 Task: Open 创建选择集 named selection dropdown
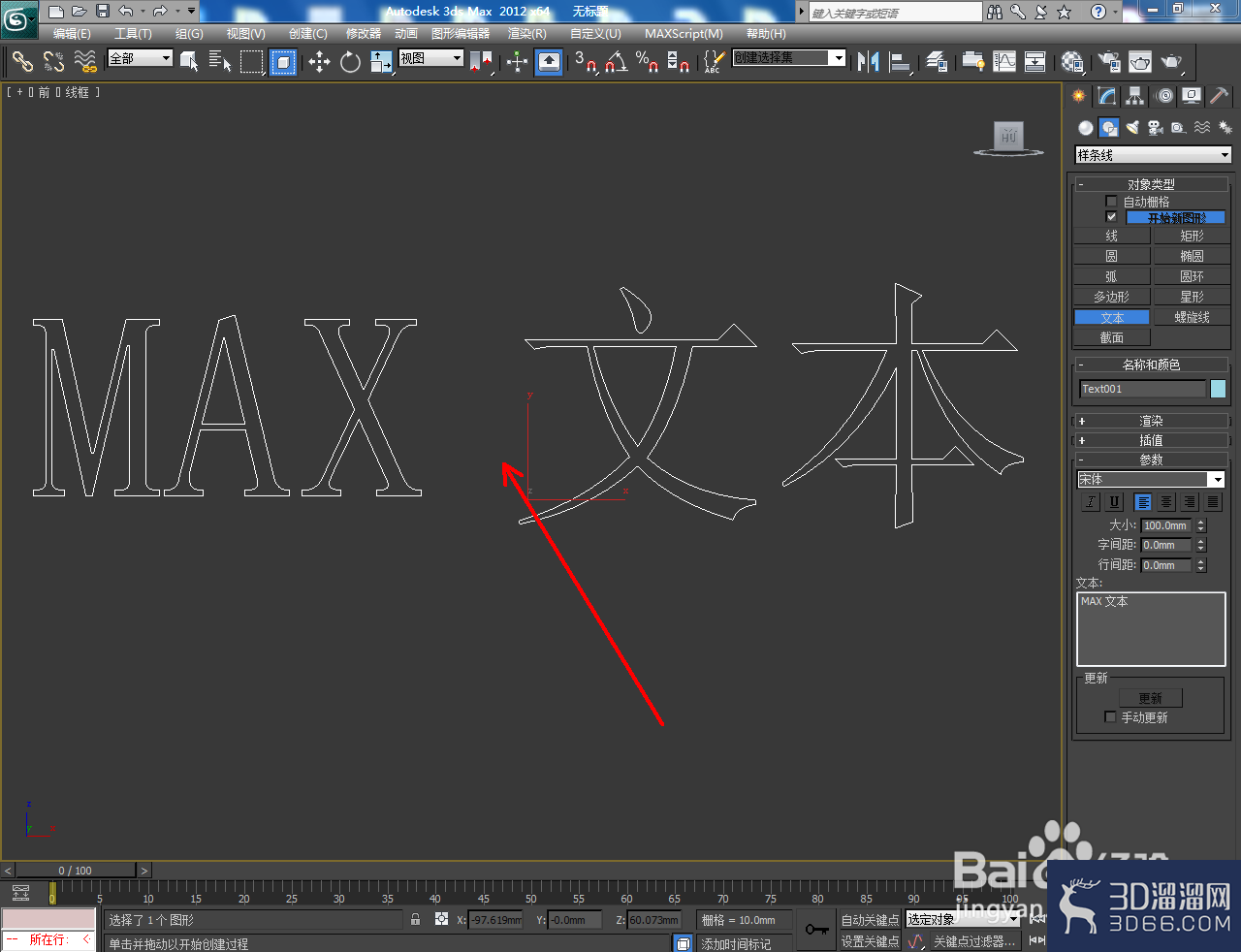(789, 58)
